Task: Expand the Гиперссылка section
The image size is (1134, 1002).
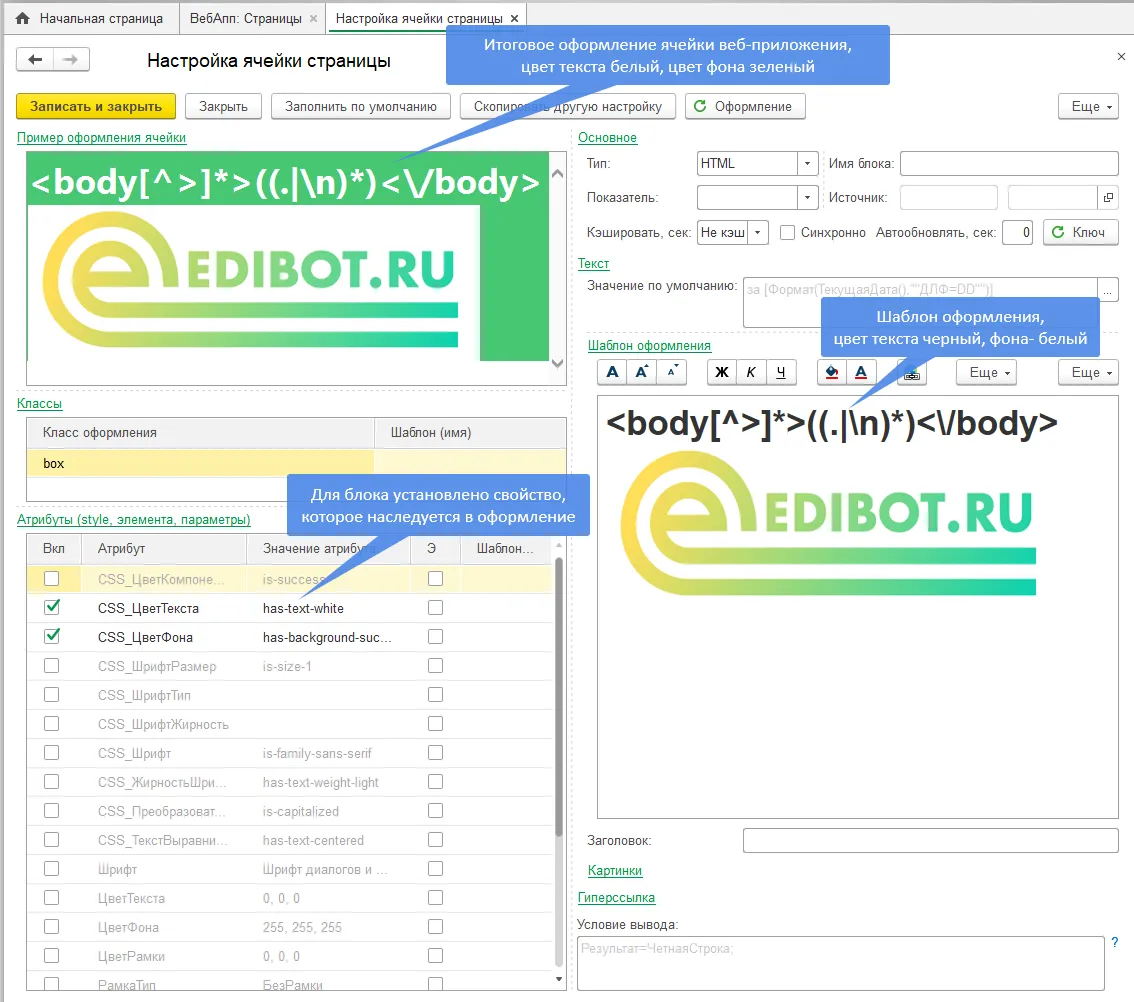Action: (x=616, y=898)
